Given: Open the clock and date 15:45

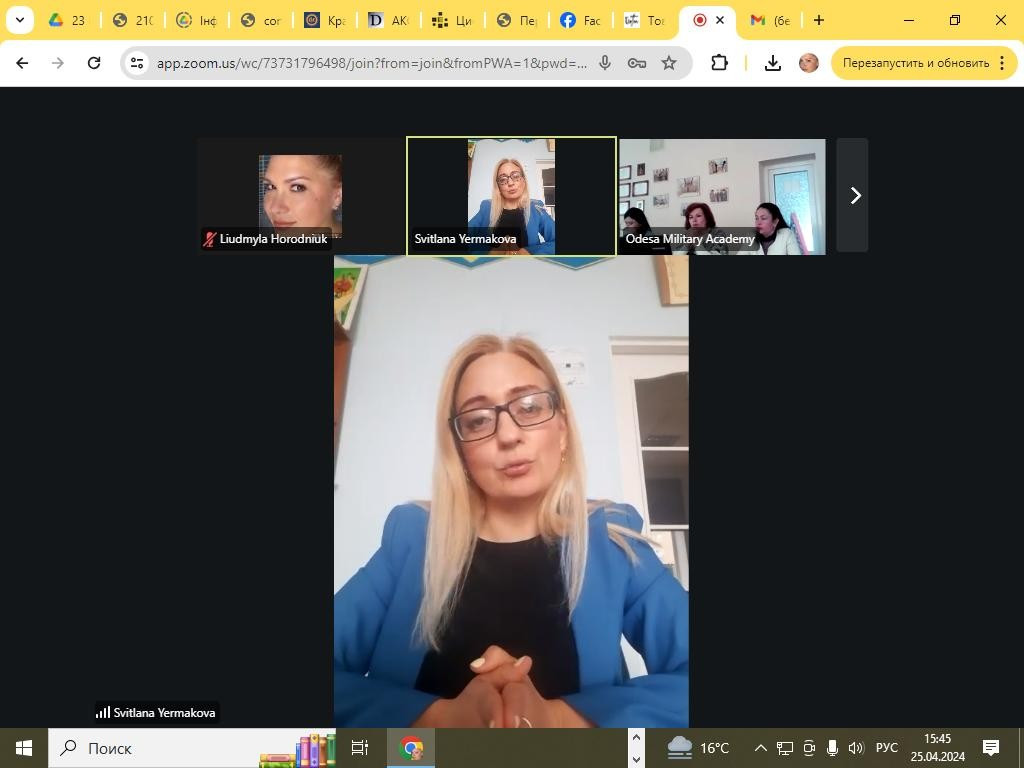Looking at the screenshot, I should (x=938, y=748).
